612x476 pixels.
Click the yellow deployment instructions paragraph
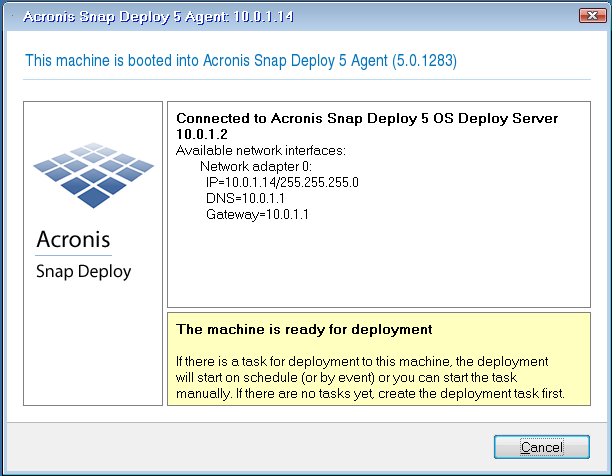pyautogui.click(x=370, y=377)
